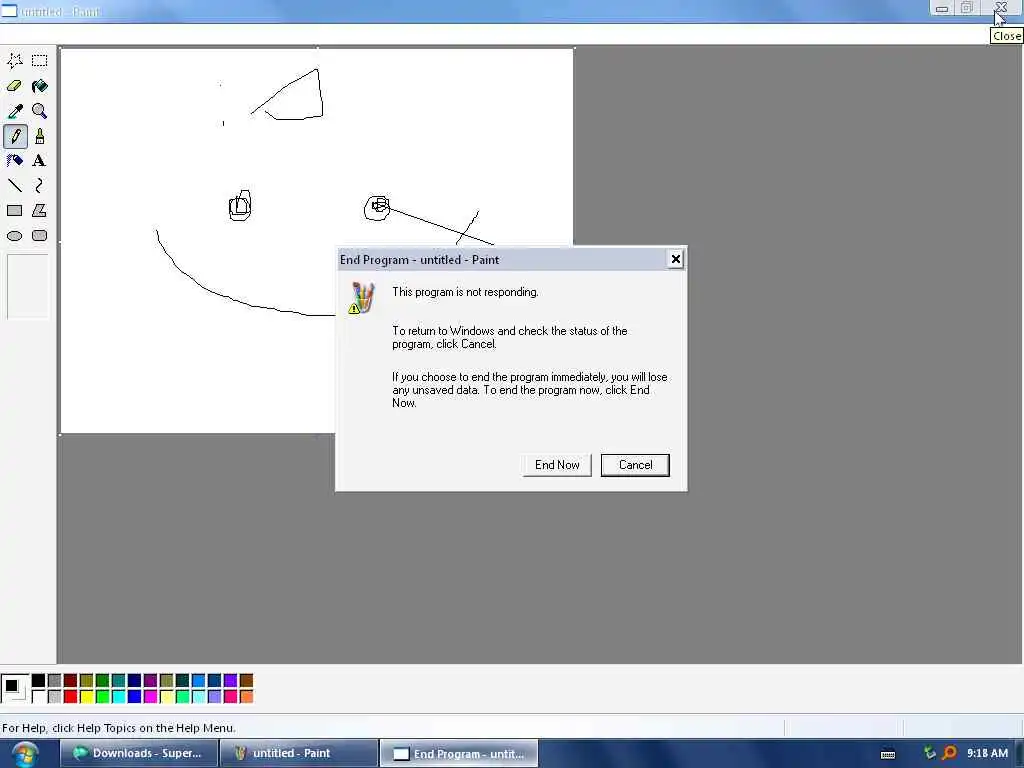Image resolution: width=1024 pixels, height=768 pixels.
Task: Click the Paint window title bar icon
Action: click(9, 10)
